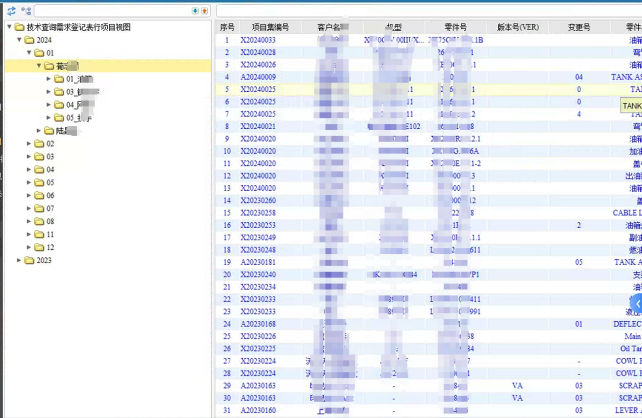642x418 pixels.
Task: Click the tree structure icon beside refresh
Action: click(24, 10)
